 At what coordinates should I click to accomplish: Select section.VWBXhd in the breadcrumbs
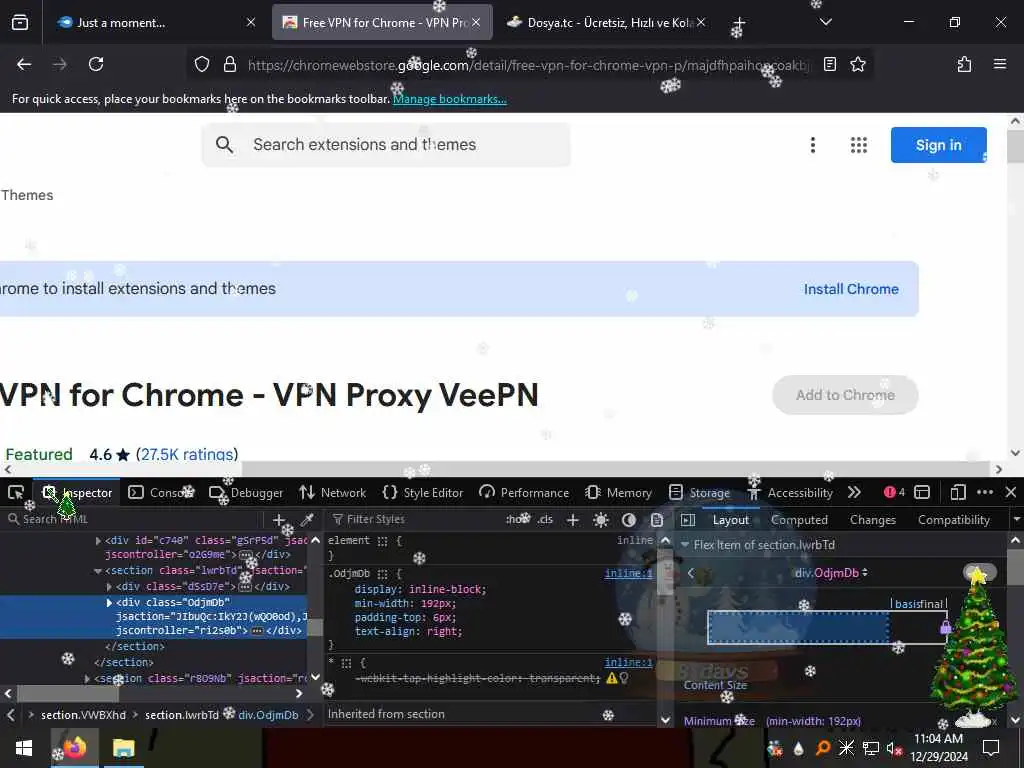coord(83,715)
